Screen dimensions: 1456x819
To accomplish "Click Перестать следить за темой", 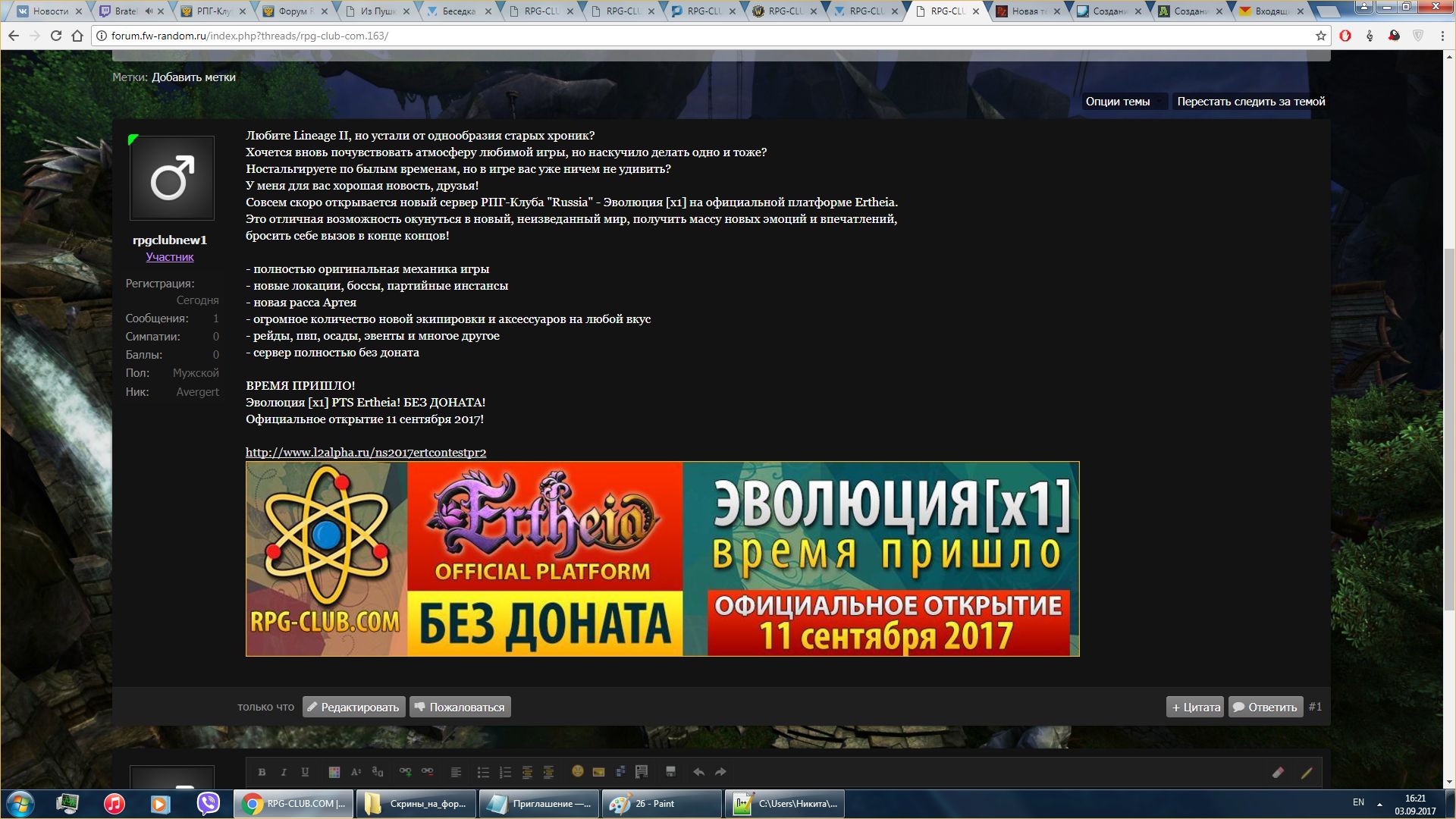I will click(1250, 102).
